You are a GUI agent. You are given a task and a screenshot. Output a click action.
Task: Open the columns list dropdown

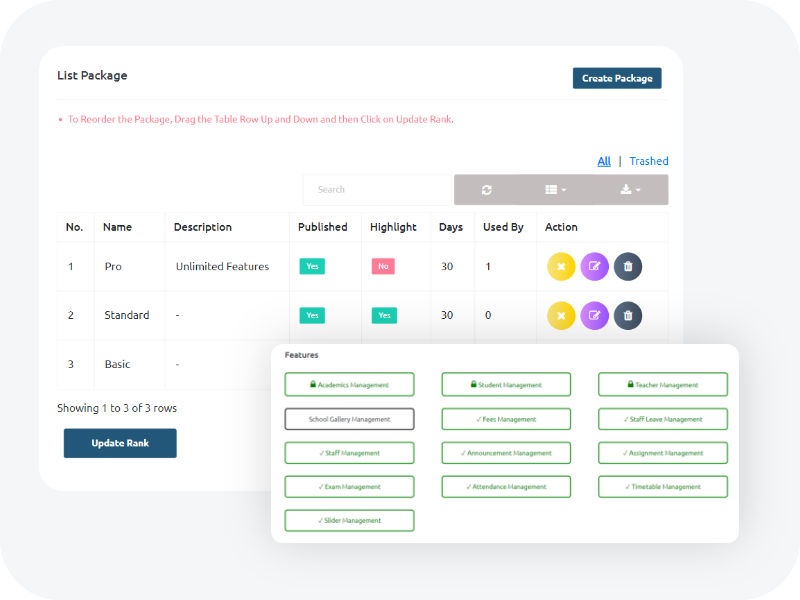pos(556,190)
